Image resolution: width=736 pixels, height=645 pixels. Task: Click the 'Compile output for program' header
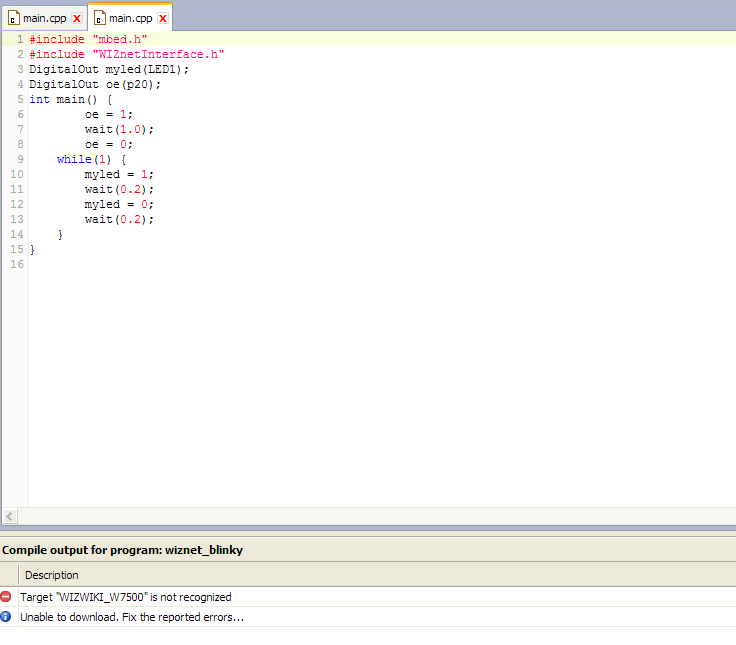(x=122, y=550)
